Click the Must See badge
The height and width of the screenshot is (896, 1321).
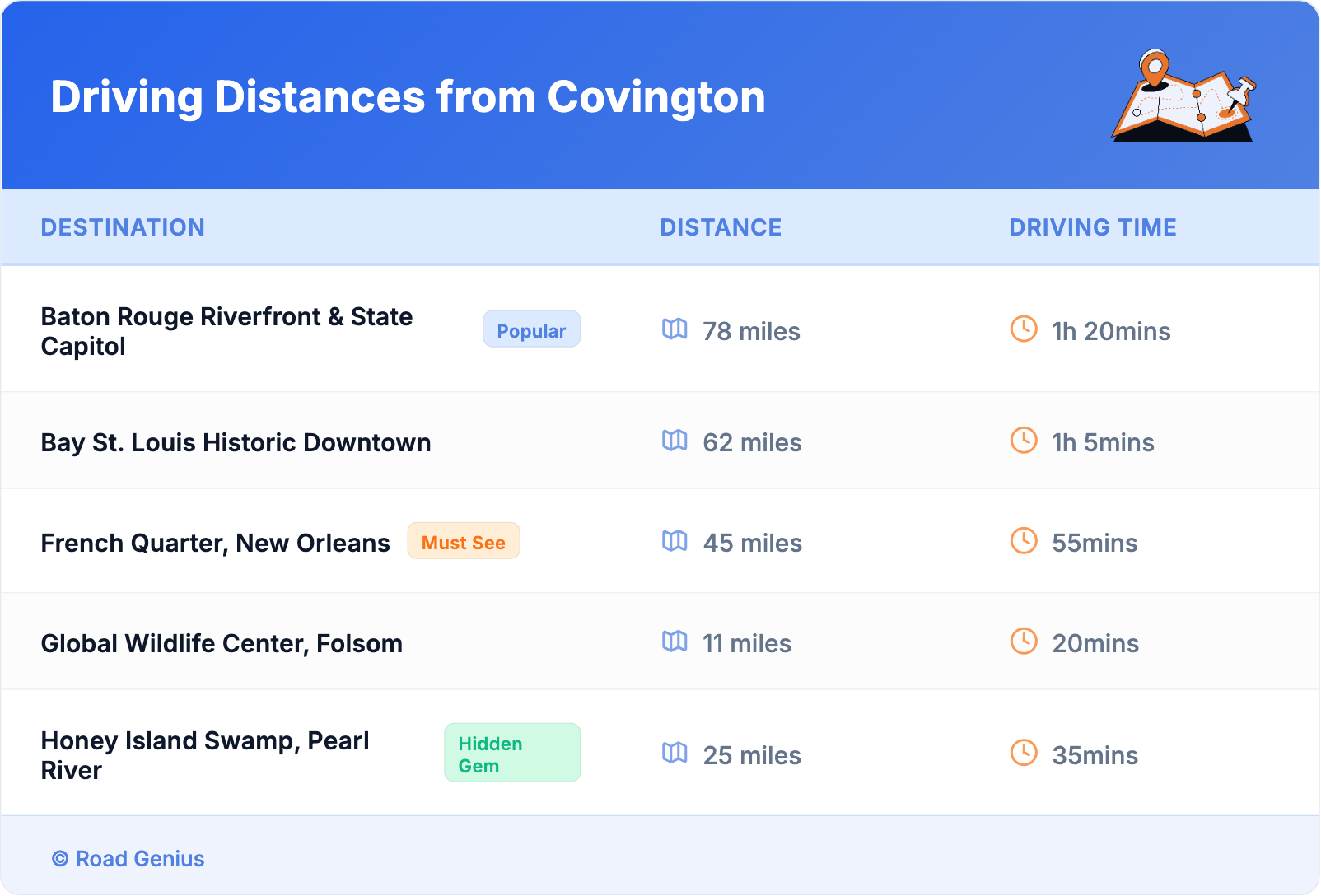pyautogui.click(x=464, y=542)
